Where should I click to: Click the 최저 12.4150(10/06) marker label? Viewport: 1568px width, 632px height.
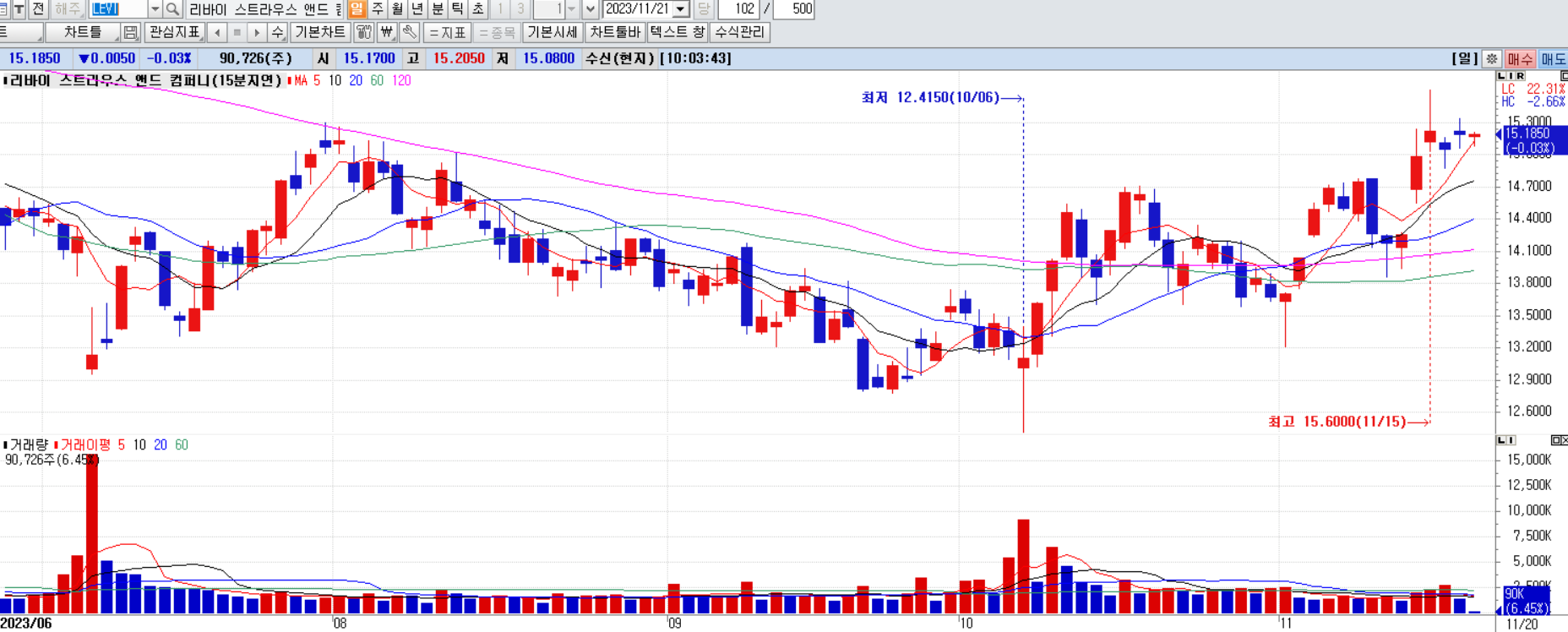coord(930,98)
